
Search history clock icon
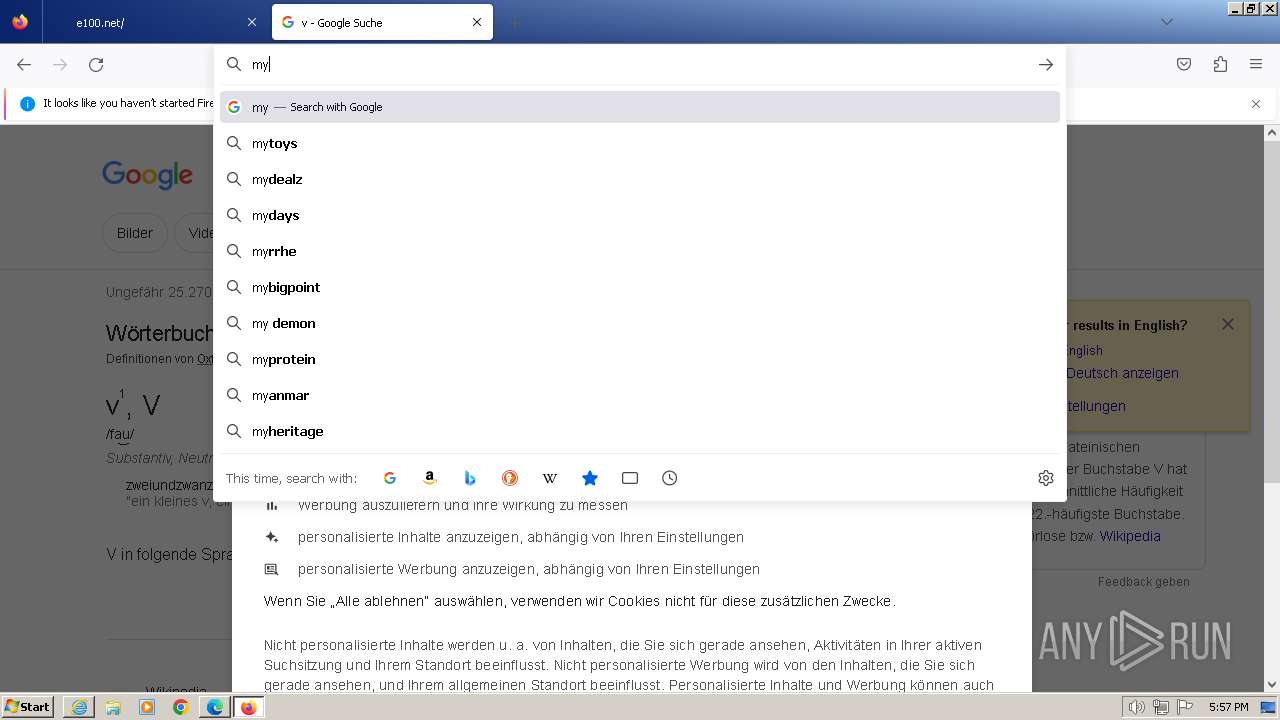coord(670,478)
